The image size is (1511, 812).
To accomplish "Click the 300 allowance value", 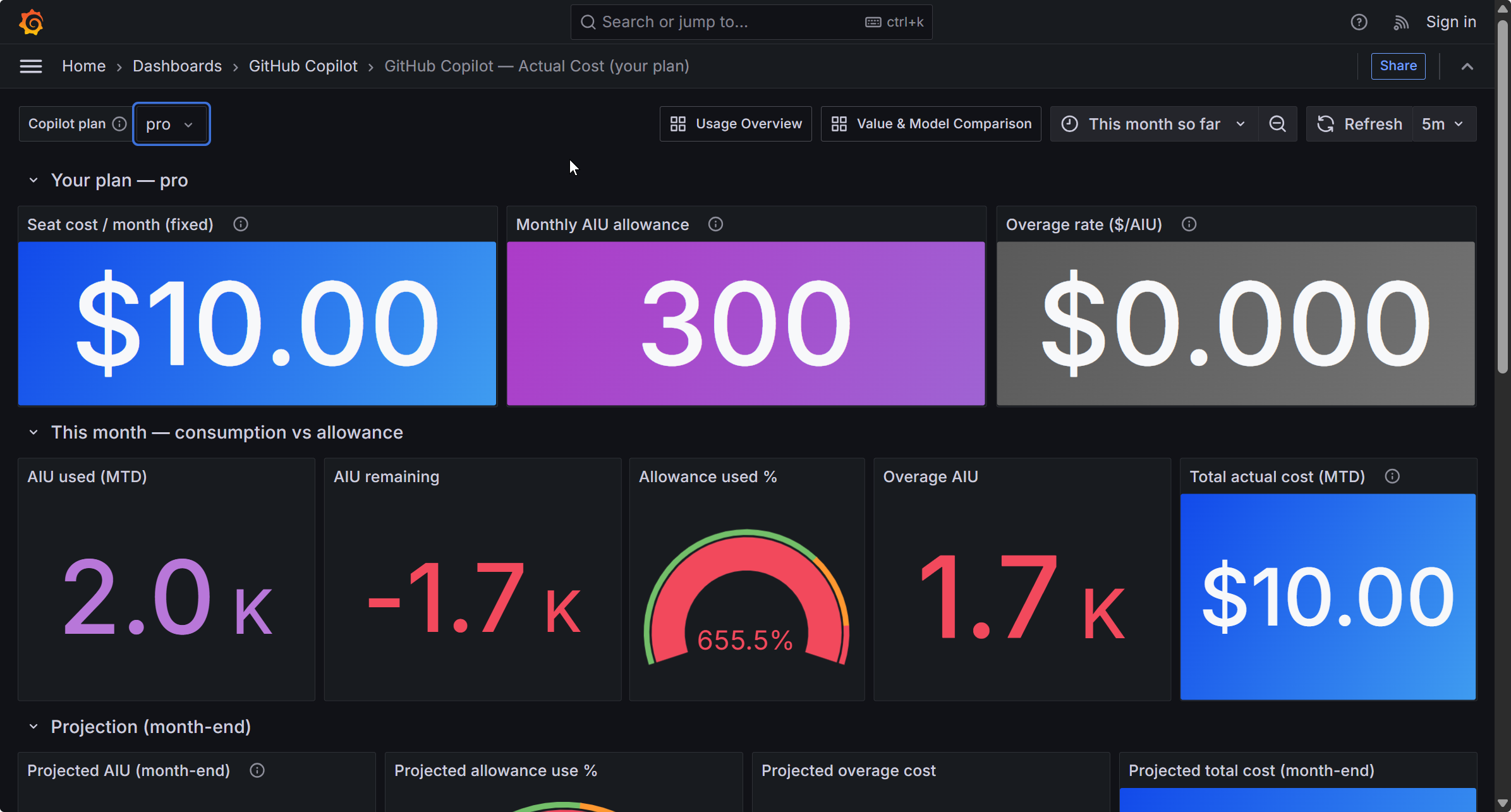I will click(x=746, y=323).
